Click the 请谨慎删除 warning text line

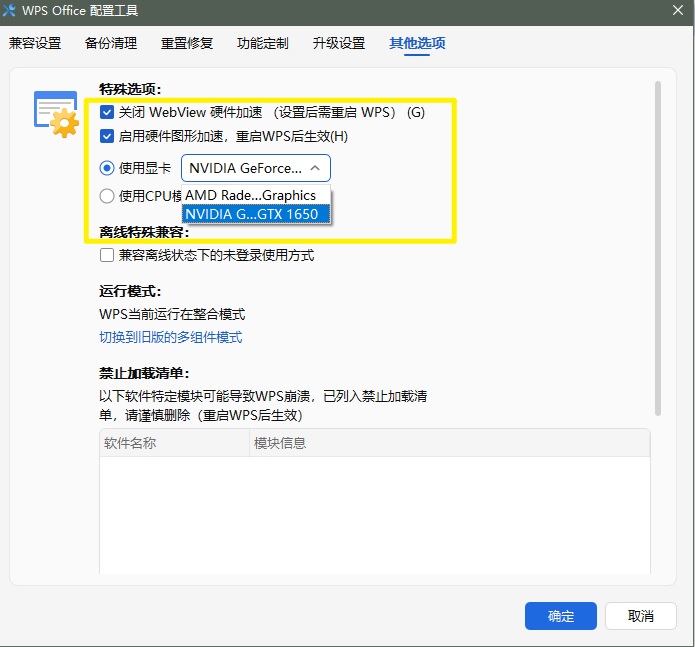(201, 415)
